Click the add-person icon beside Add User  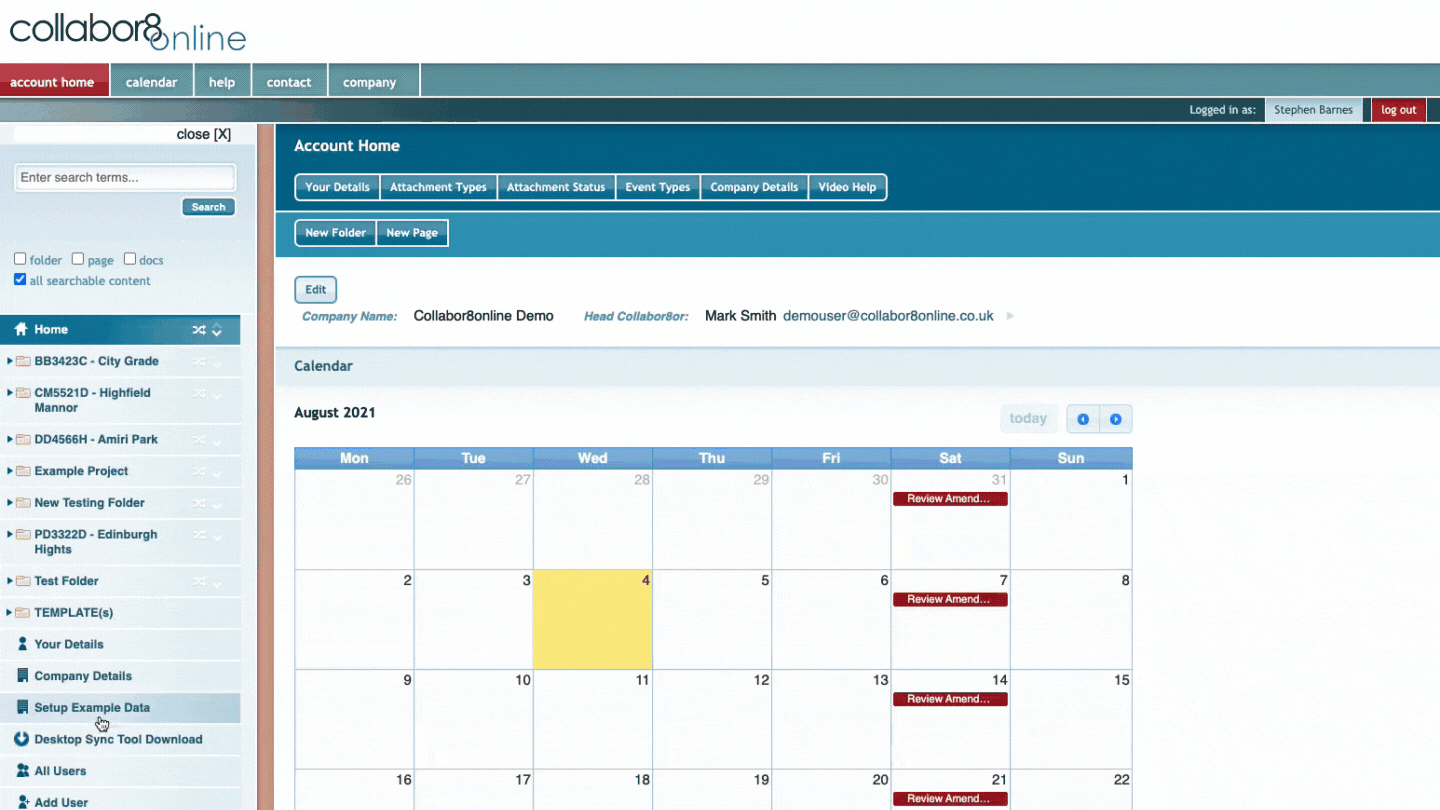(x=23, y=802)
